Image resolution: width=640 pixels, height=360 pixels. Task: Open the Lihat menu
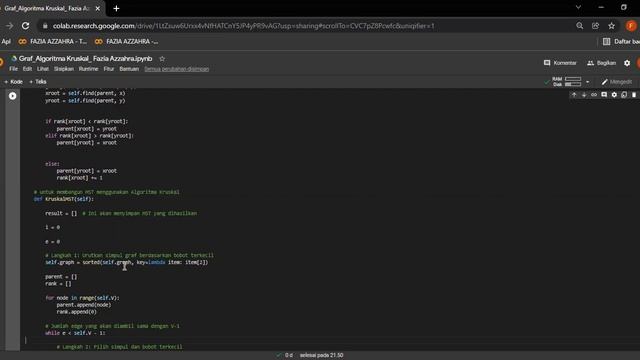pos(43,69)
